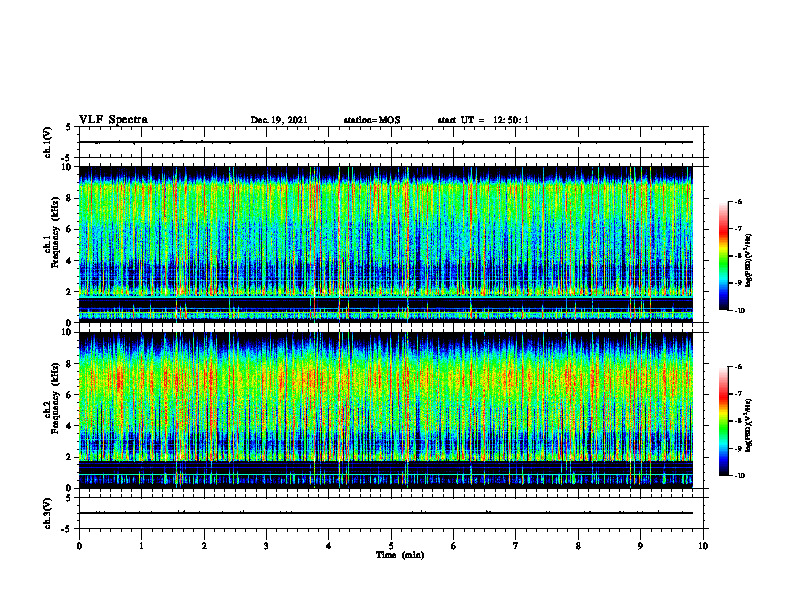This screenshot has width=792, height=612.
Task: Click the date 'Dec. 19, 2021'
Action: pos(279,120)
